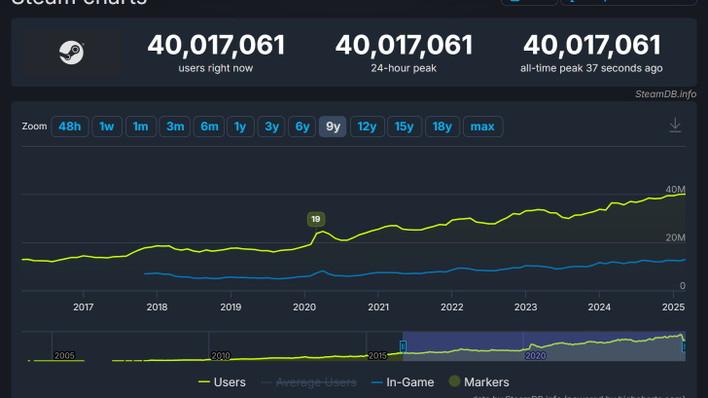Open the SteamDB.info credit link
This screenshot has height=398, width=708.
(666, 94)
